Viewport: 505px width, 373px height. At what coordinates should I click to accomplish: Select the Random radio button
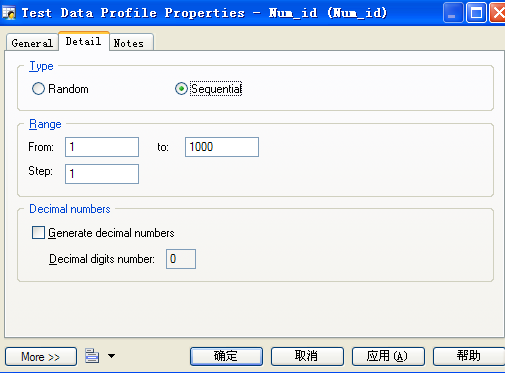[38, 89]
